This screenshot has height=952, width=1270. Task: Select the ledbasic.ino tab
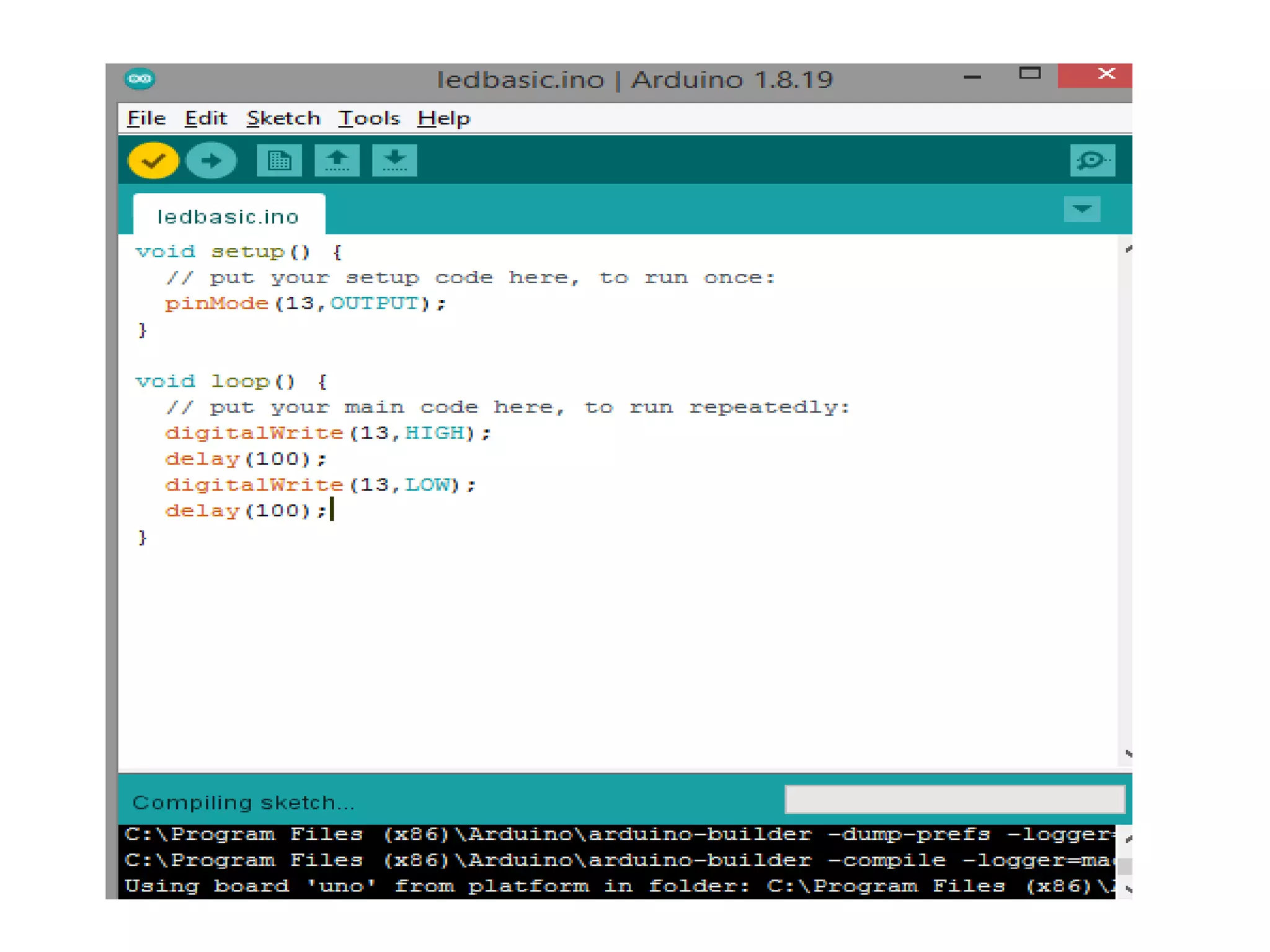[228, 216]
